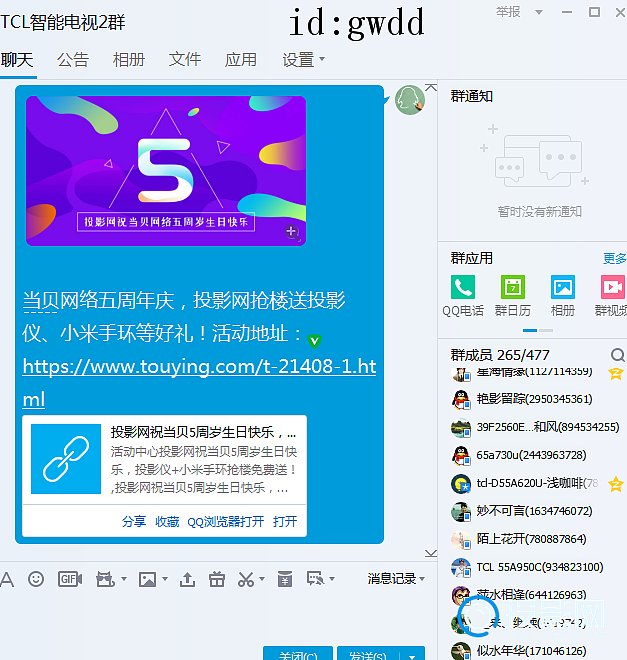Open send button options dropdown arrow
This screenshot has height=660, width=627.
tap(412, 655)
